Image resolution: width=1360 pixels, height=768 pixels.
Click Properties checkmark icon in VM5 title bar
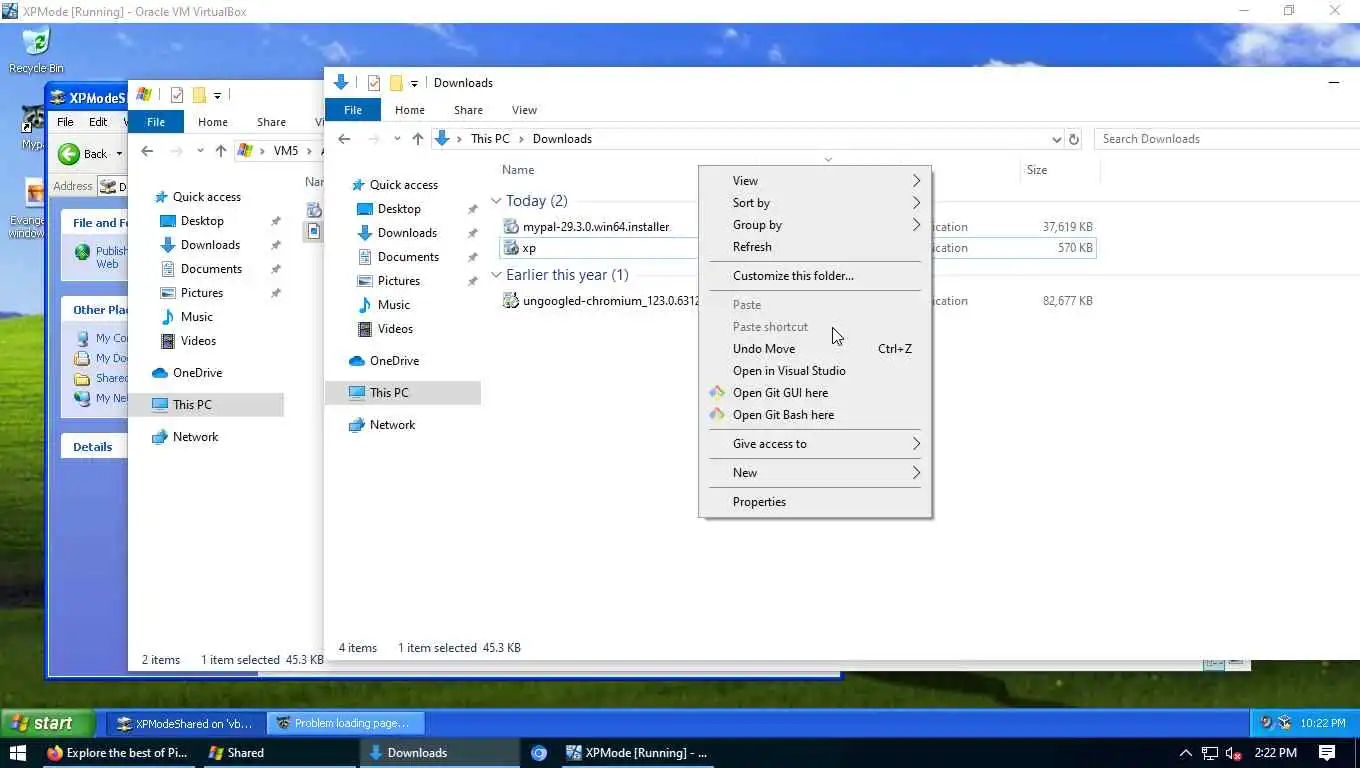pyautogui.click(x=177, y=95)
